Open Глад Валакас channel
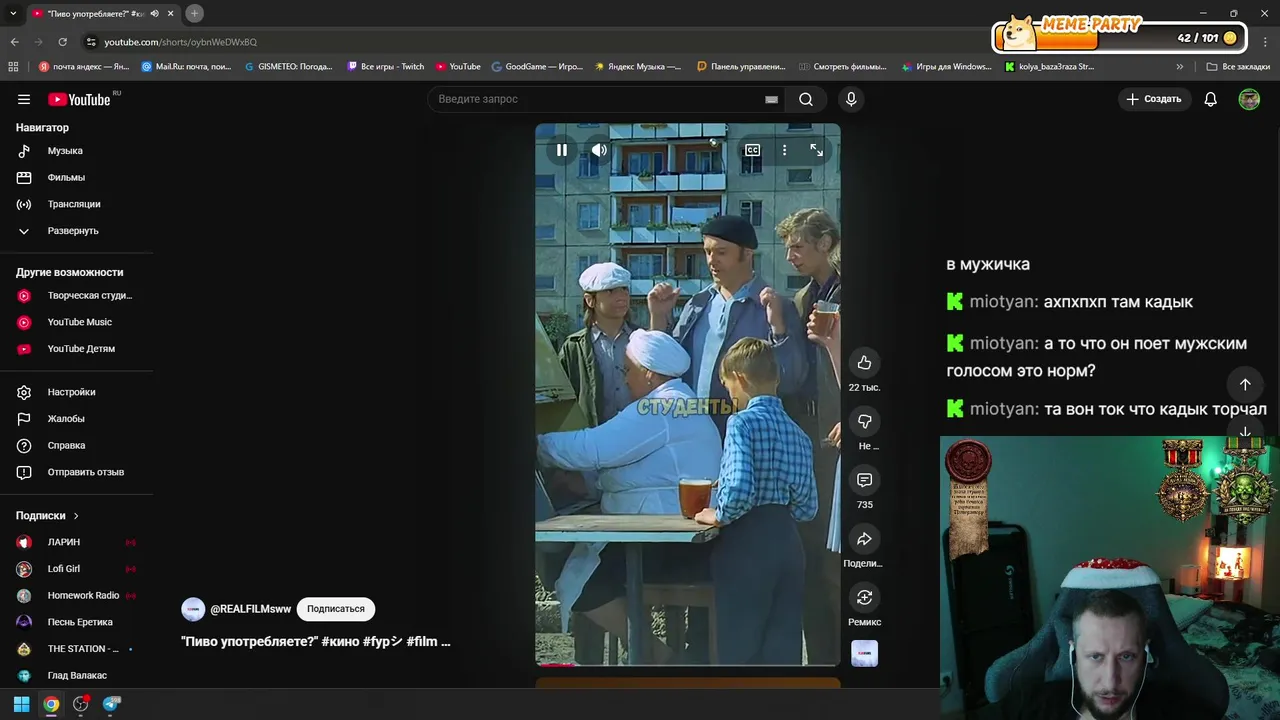1280x720 pixels. tap(76, 676)
